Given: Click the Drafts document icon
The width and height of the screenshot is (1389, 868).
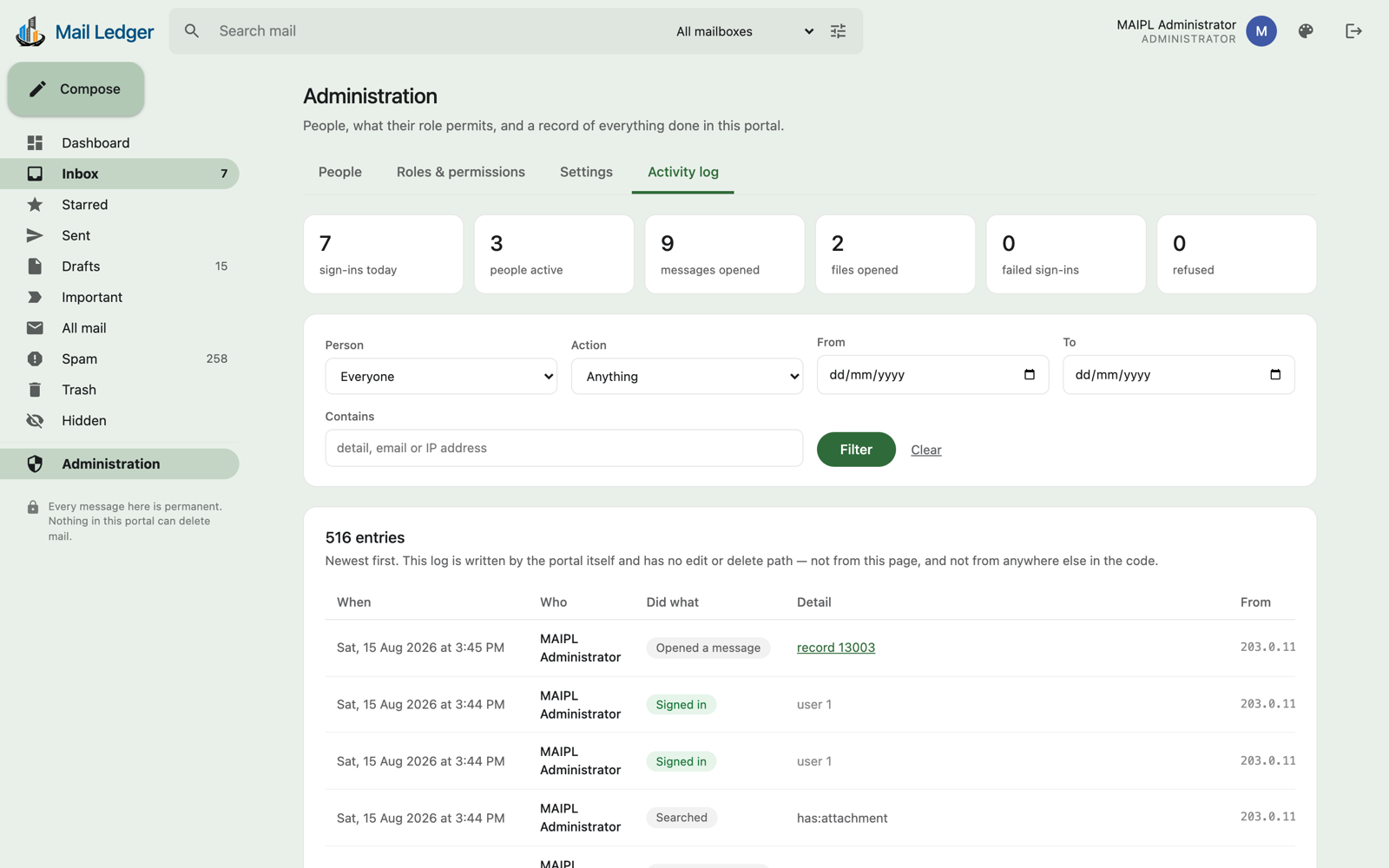Looking at the screenshot, I should 35,266.
